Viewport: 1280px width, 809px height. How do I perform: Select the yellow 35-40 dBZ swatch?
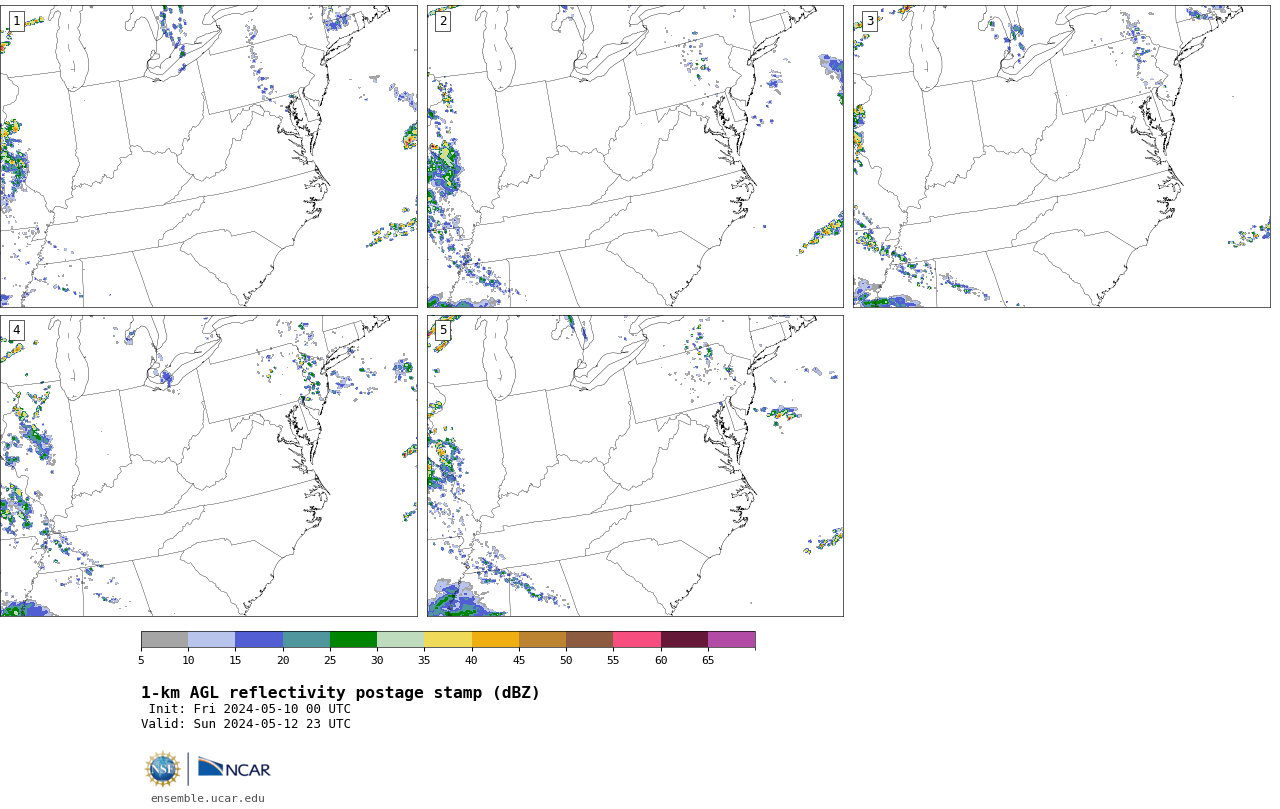tap(448, 640)
